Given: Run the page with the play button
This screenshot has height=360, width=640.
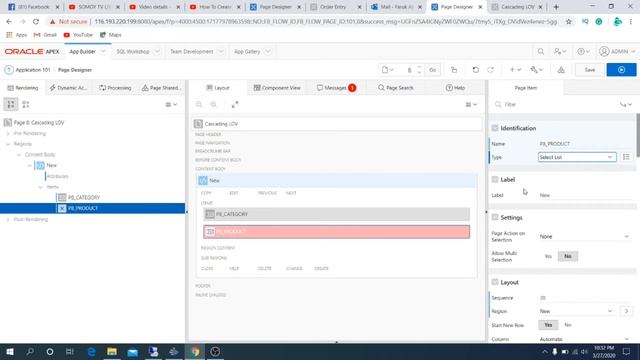Looking at the screenshot, I should pyautogui.click(x=621, y=70).
